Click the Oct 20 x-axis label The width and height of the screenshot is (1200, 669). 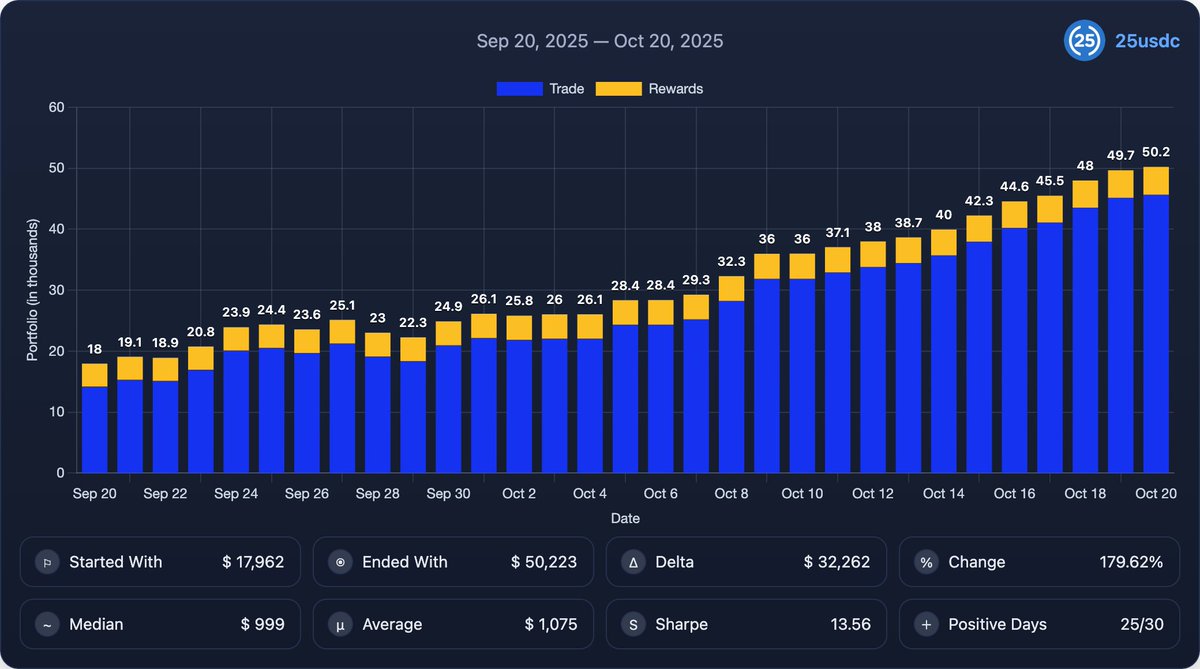click(x=1155, y=494)
